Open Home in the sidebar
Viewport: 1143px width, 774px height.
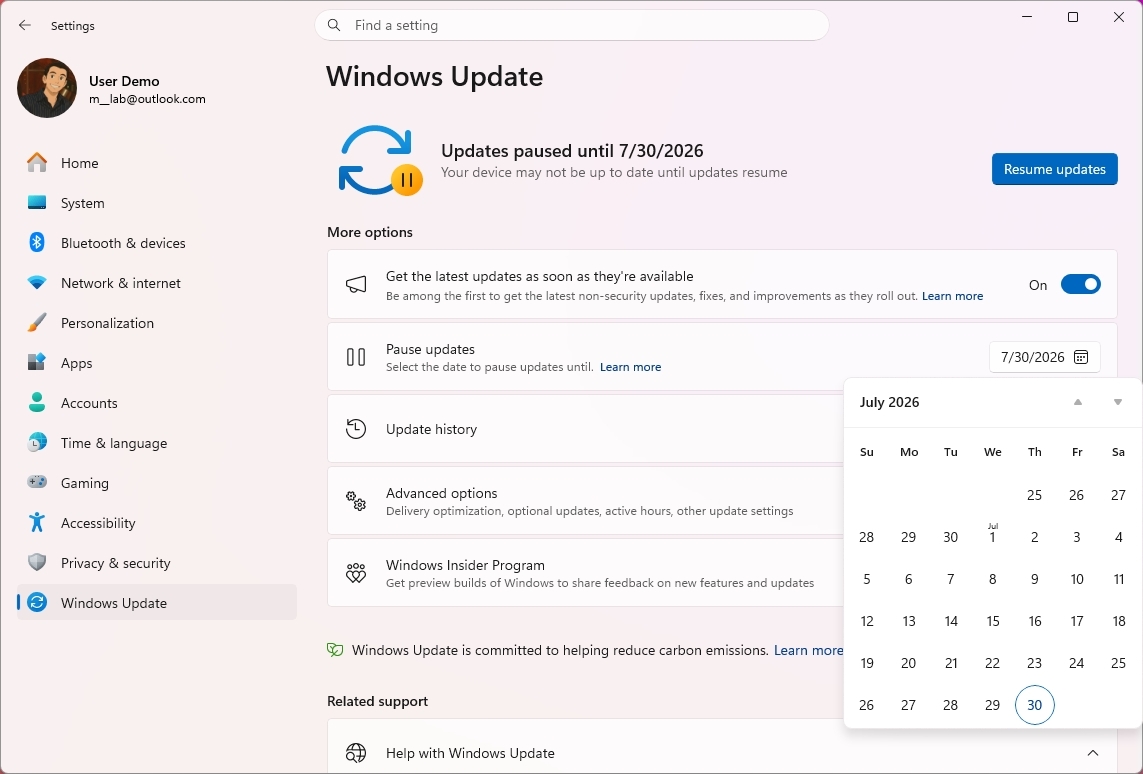[157, 163]
